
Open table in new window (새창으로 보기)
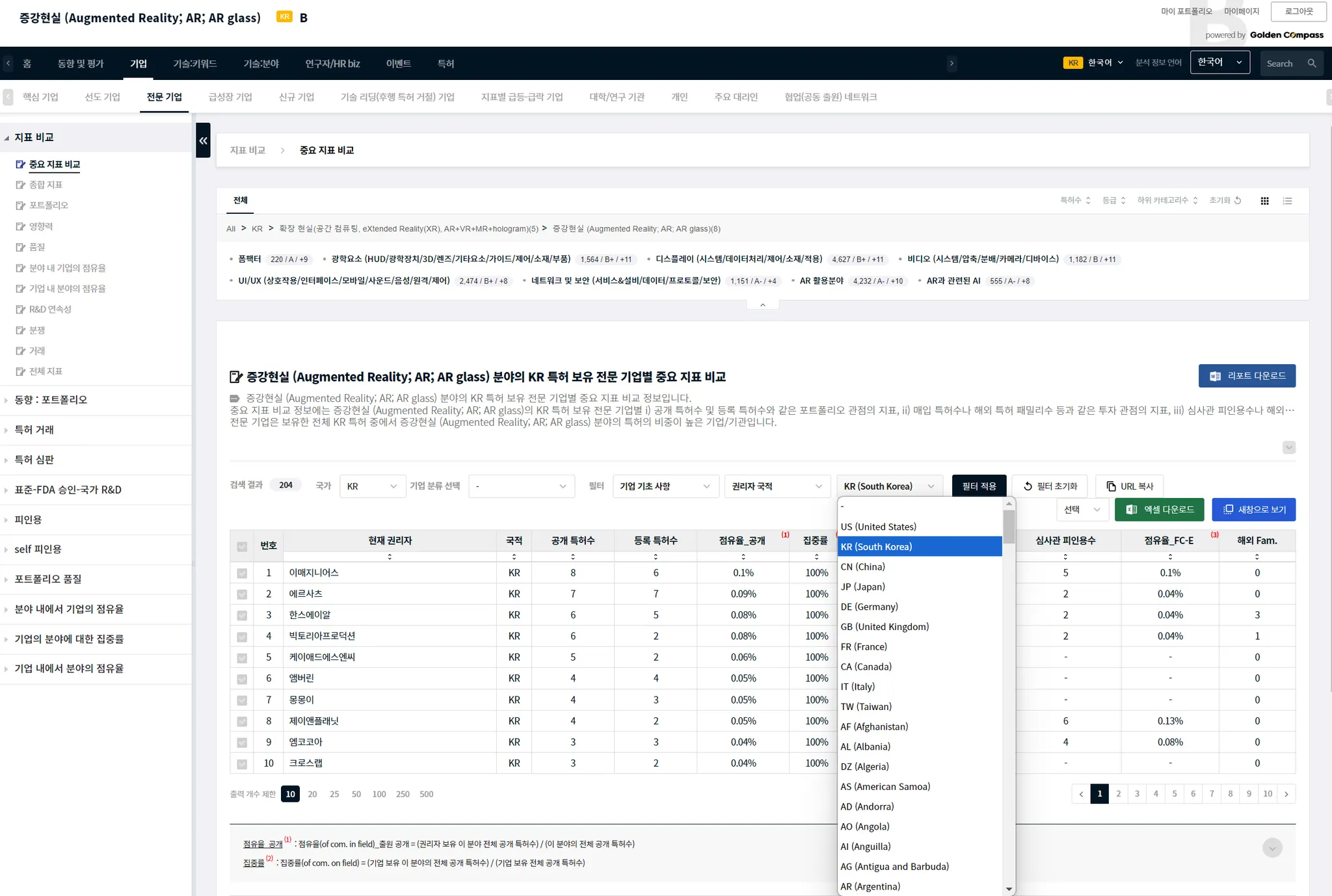tap(1253, 510)
